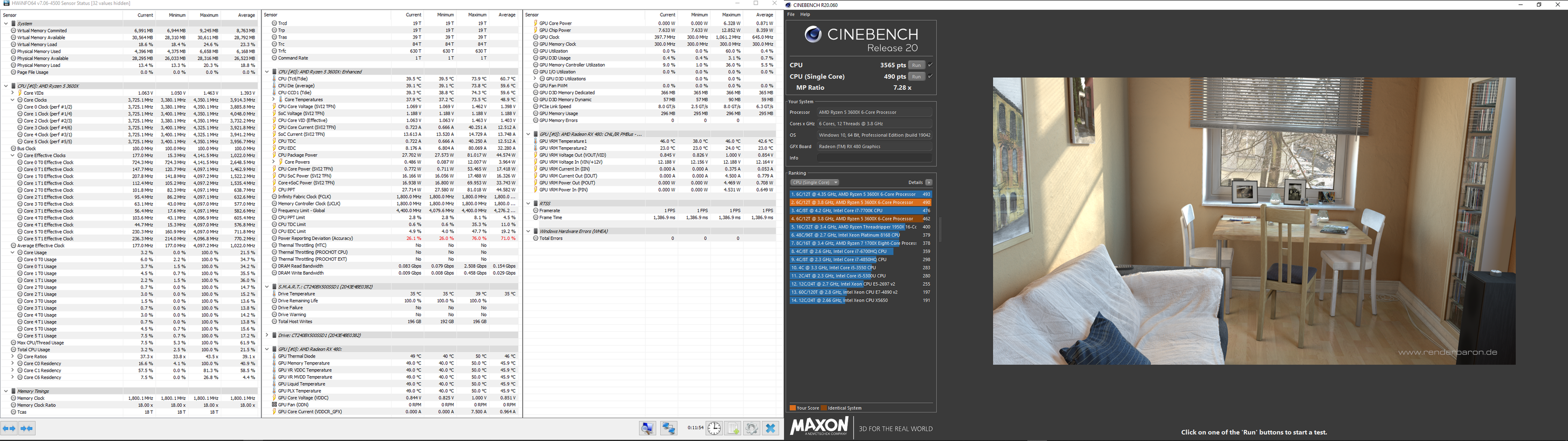Screen dimensions: 1568x441
Task: Collapse the Core Clocks tree node
Action: (12, 100)
